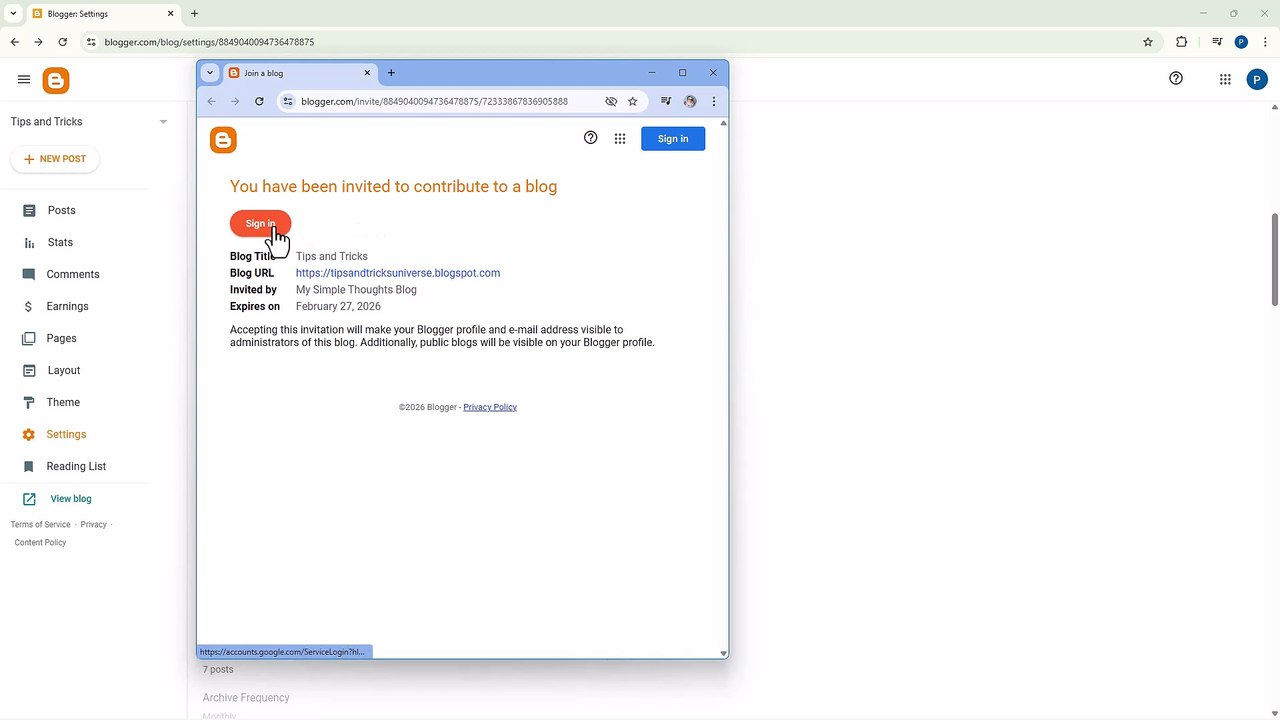Reload the main browser page
Viewport: 1280px width, 720px height.
tap(62, 42)
